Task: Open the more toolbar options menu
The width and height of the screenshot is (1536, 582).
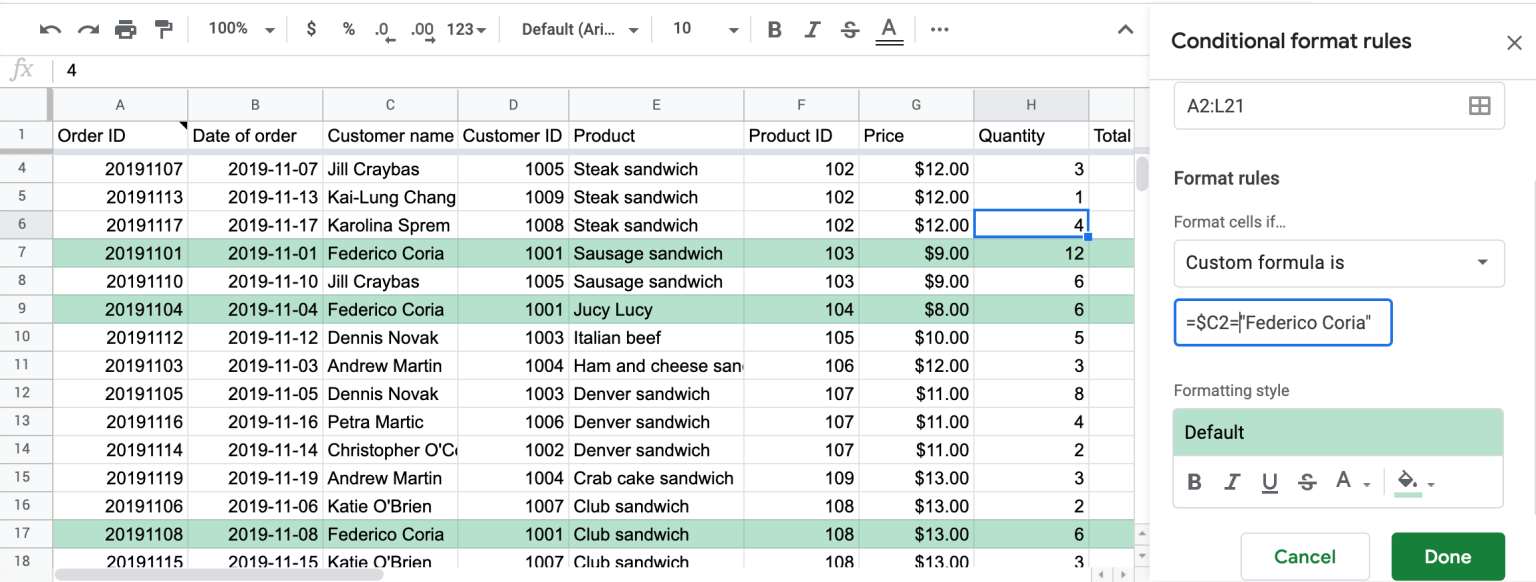Action: (x=939, y=29)
